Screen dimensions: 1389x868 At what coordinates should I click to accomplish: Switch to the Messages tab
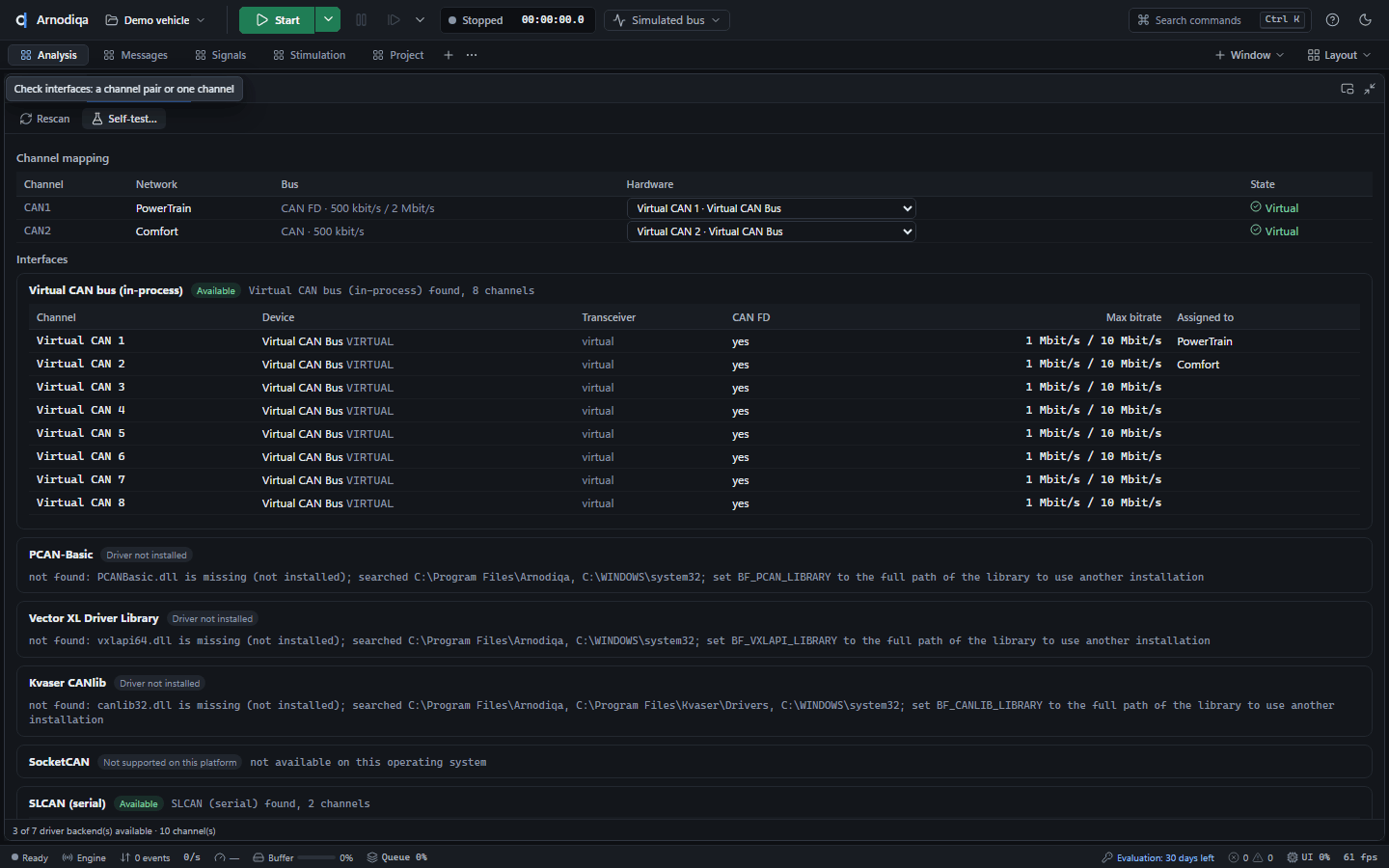click(135, 55)
